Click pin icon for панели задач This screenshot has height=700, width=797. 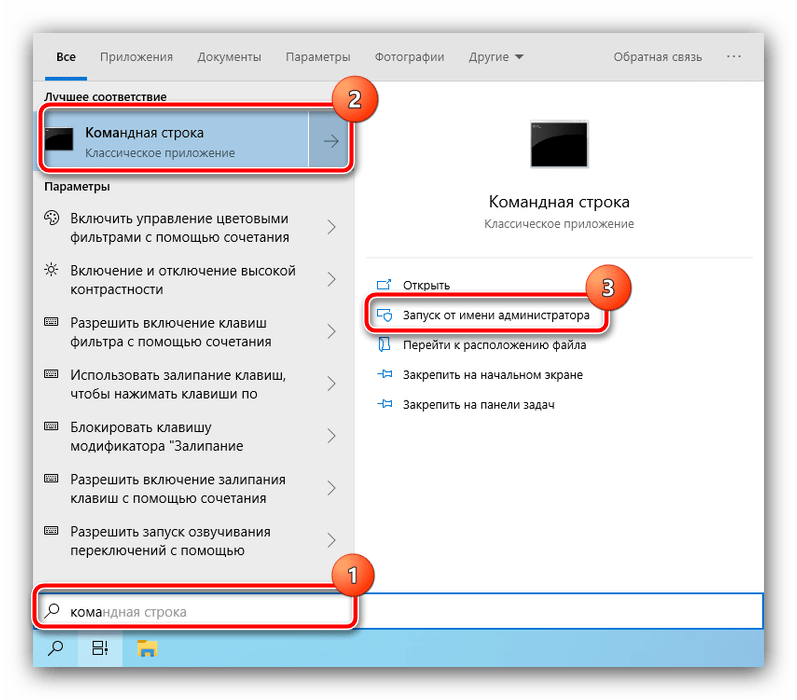tap(384, 404)
